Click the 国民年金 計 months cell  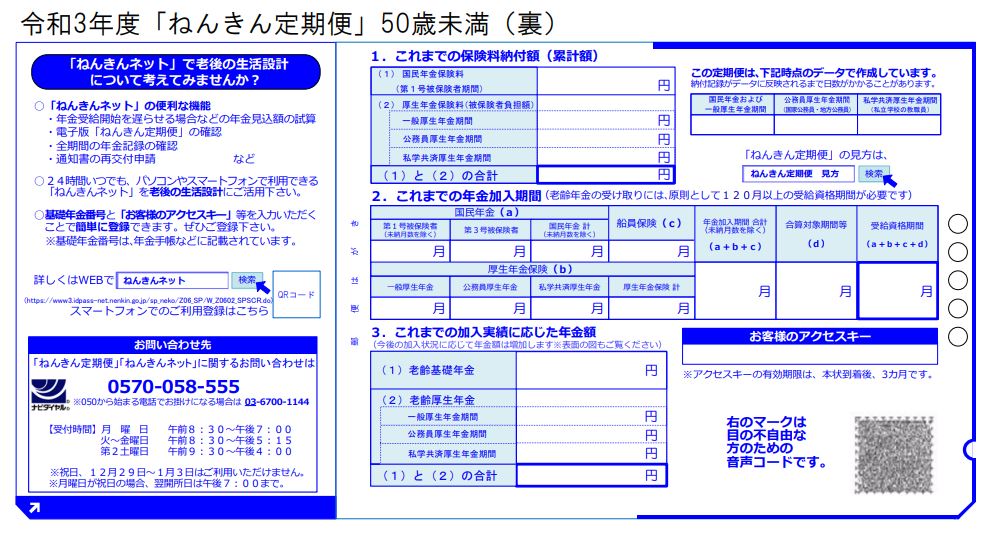(x=570, y=251)
